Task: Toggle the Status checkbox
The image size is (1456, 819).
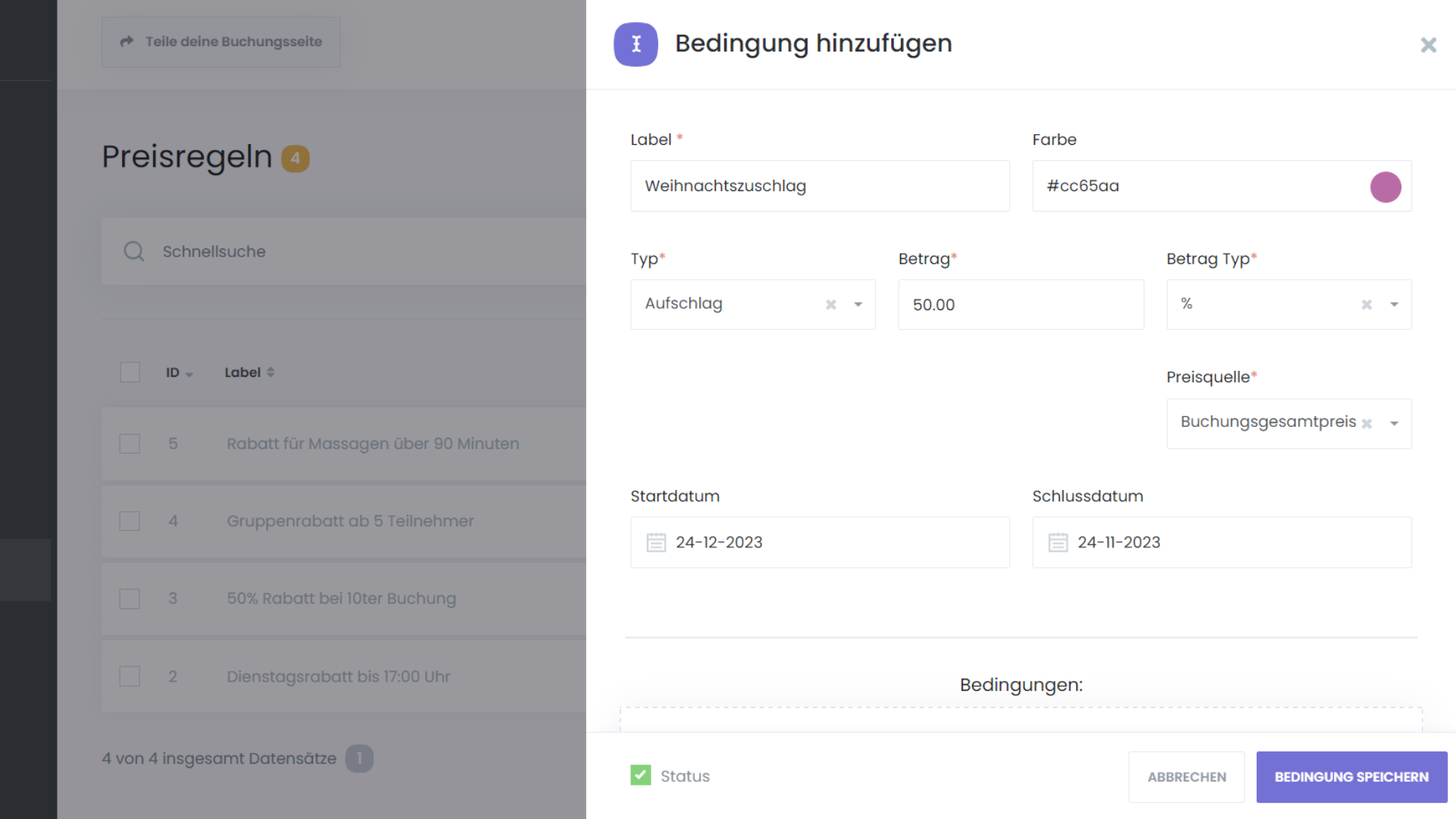Action: (x=641, y=775)
